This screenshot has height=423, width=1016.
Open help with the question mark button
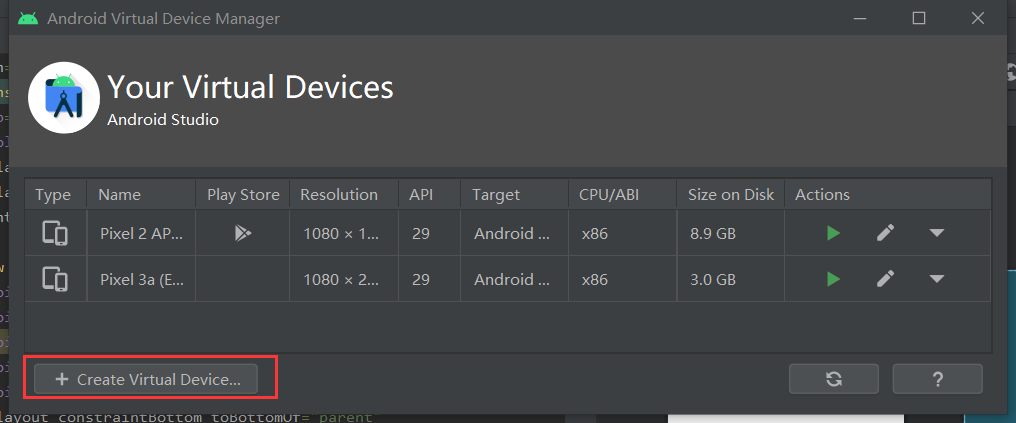(938, 379)
